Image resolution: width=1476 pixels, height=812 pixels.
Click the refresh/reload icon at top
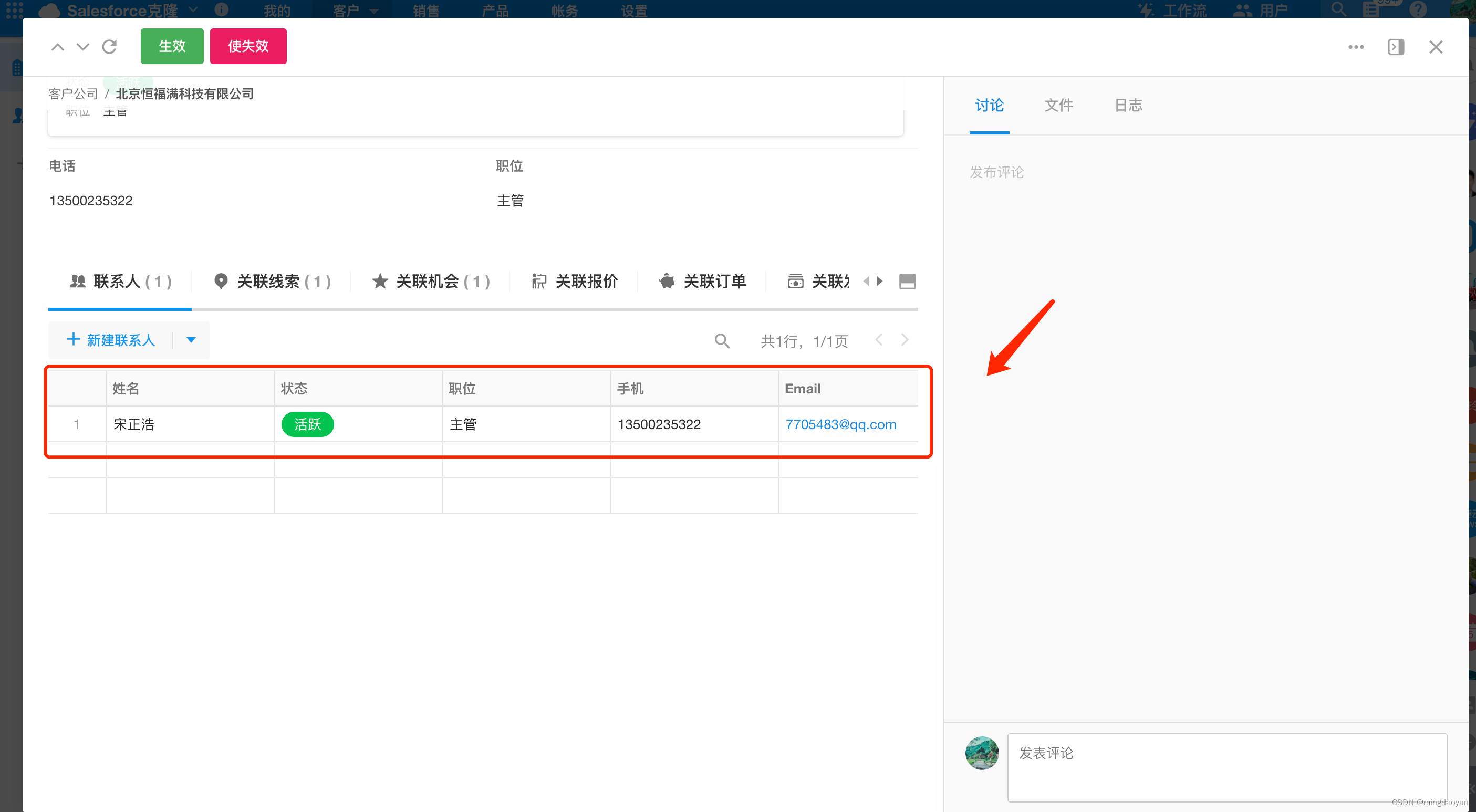(110, 46)
